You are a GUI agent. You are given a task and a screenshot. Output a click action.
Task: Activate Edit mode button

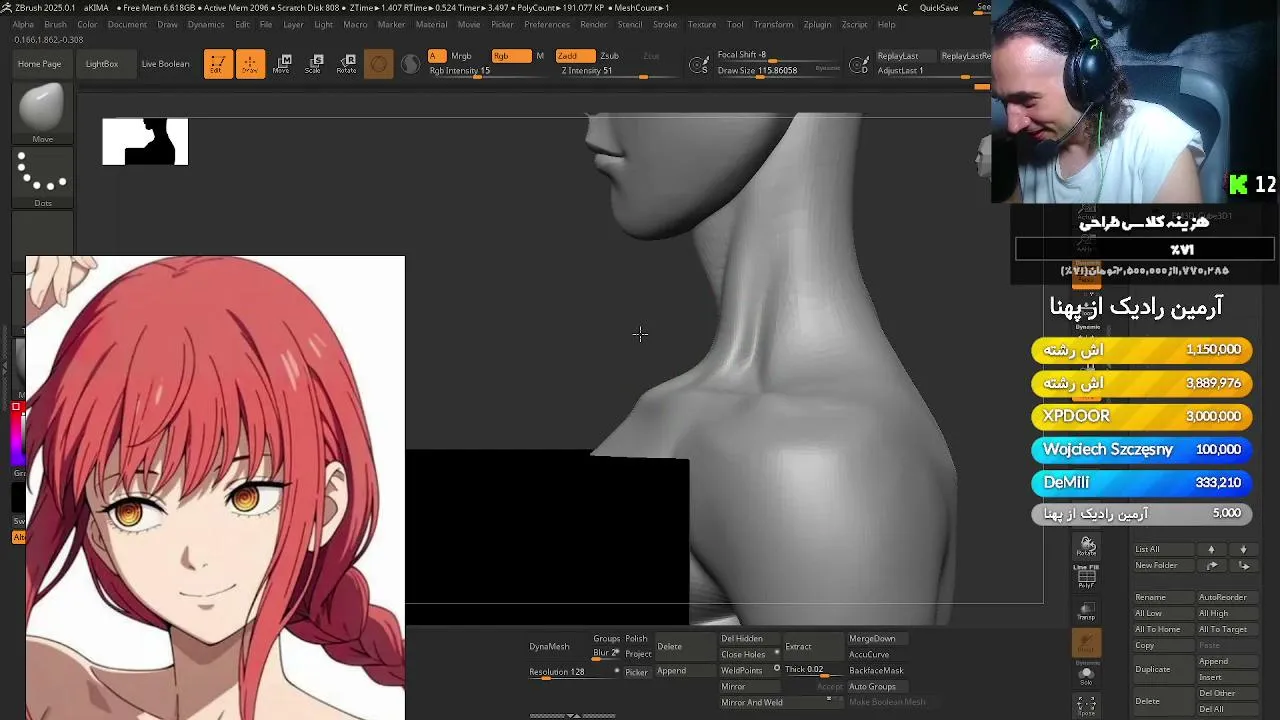tap(217, 64)
